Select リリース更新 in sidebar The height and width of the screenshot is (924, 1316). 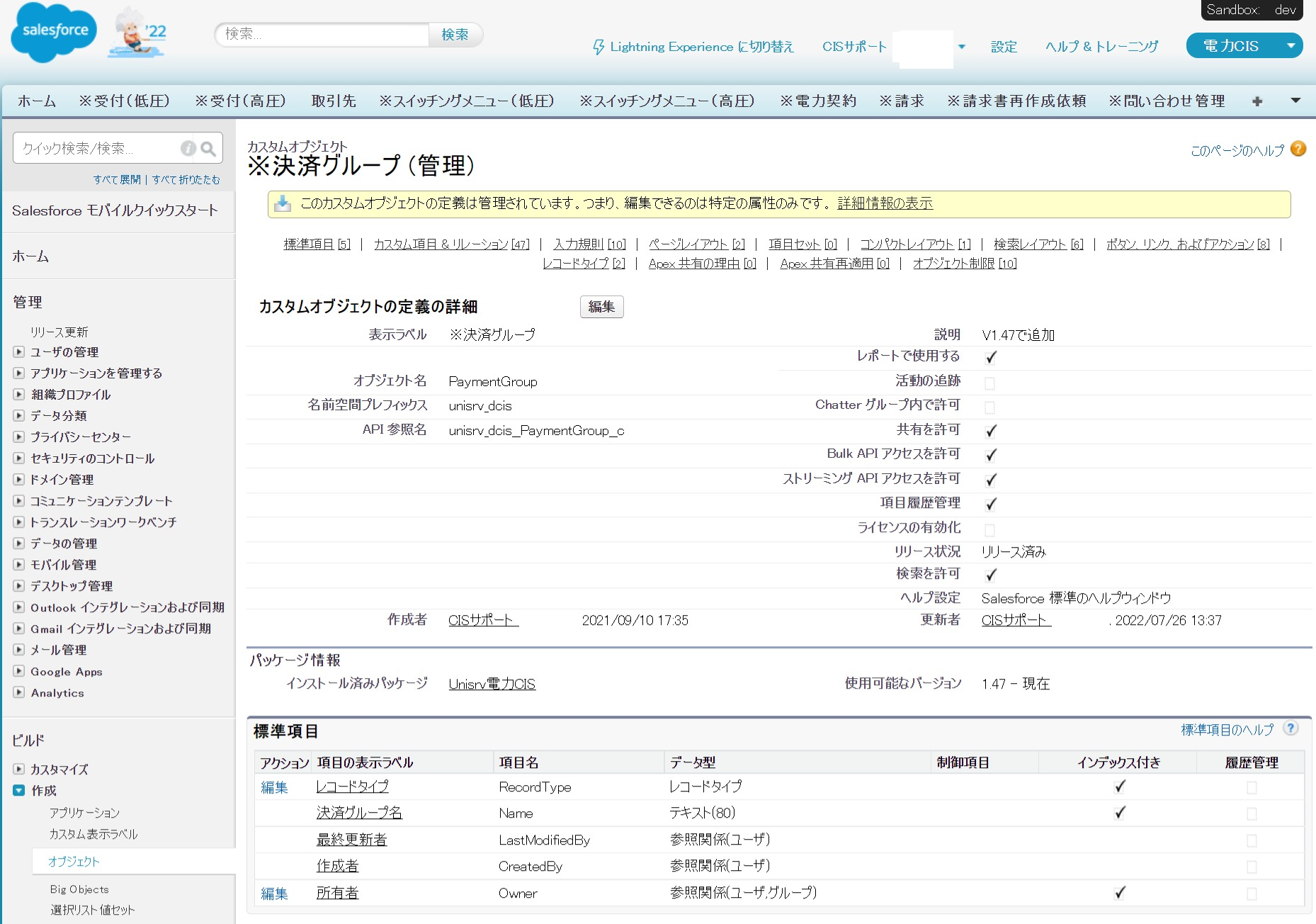coord(59,332)
